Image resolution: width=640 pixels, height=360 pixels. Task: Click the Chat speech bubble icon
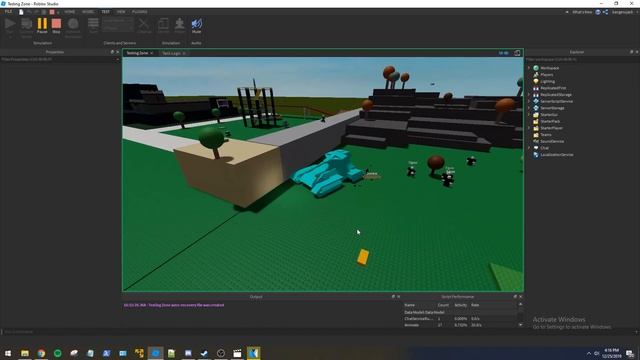536,148
